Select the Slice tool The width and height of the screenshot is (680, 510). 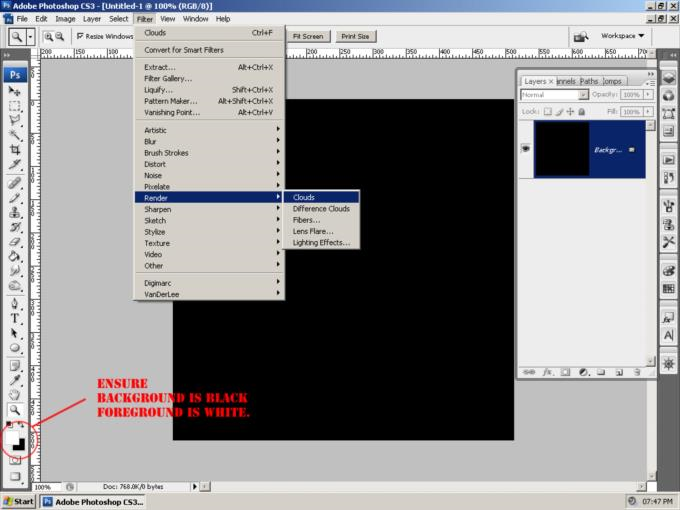coord(15,164)
